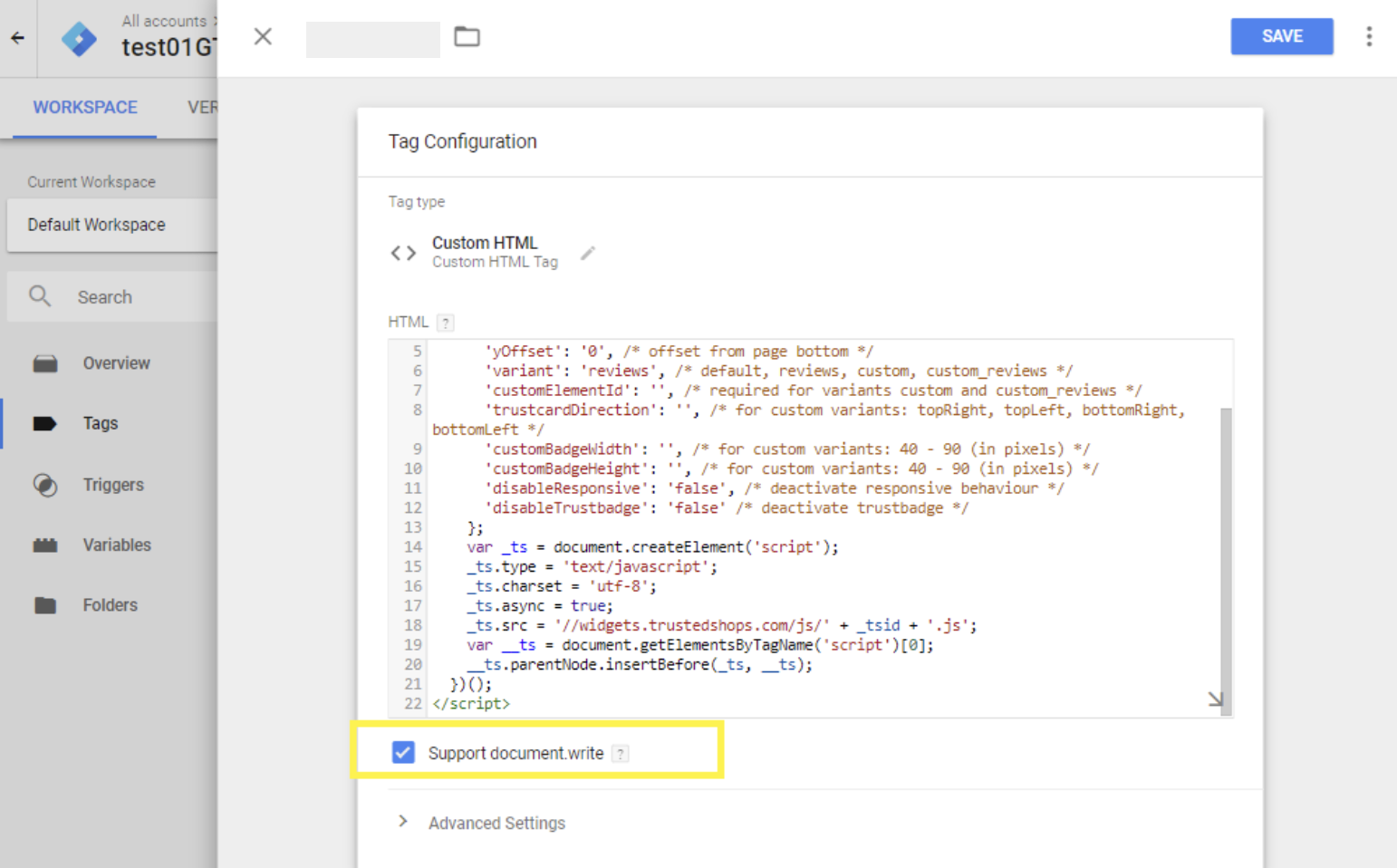The height and width of the screenshot is (868, 1397).
Task: Click the Folders icon in sidebar
Action: [45, 605]
